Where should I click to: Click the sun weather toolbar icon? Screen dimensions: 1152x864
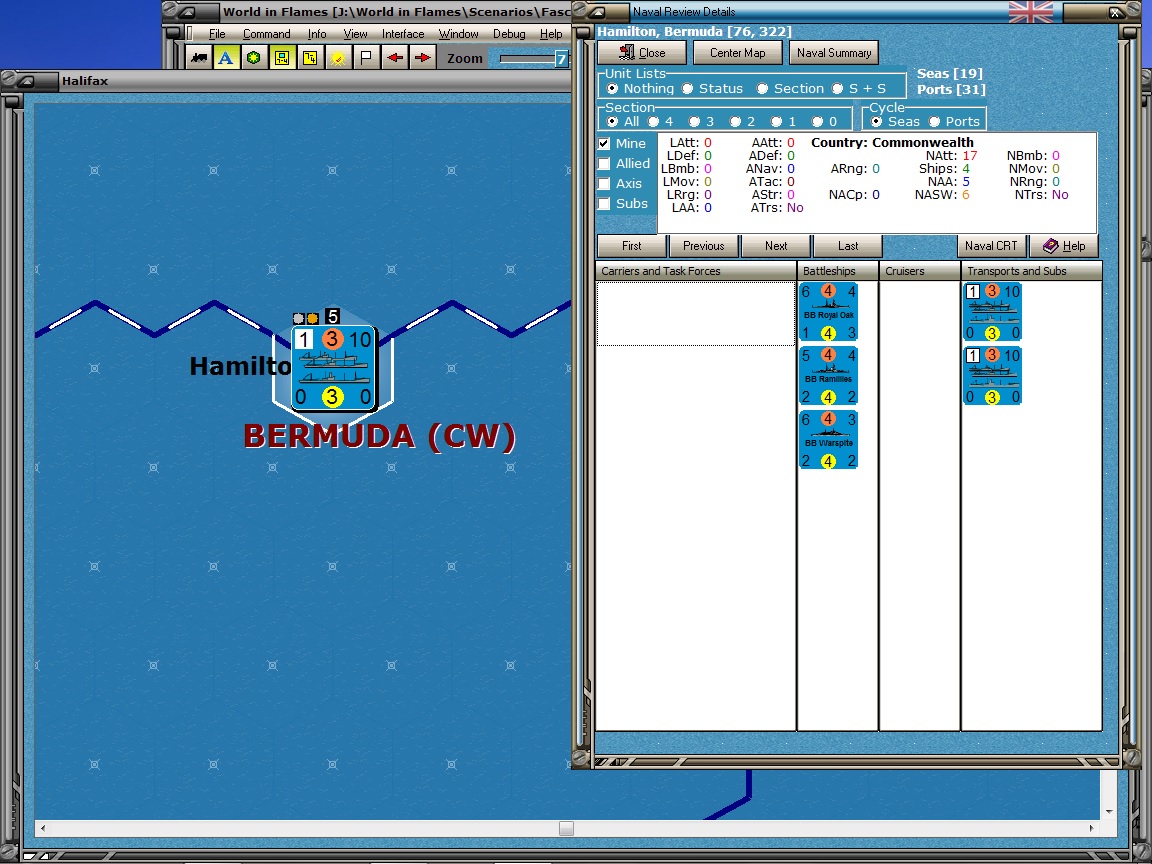click(x=338, y=57)
